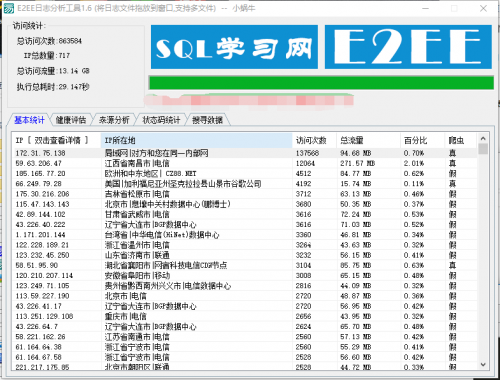Click the 总流量 column header

[x=368, y=140]
